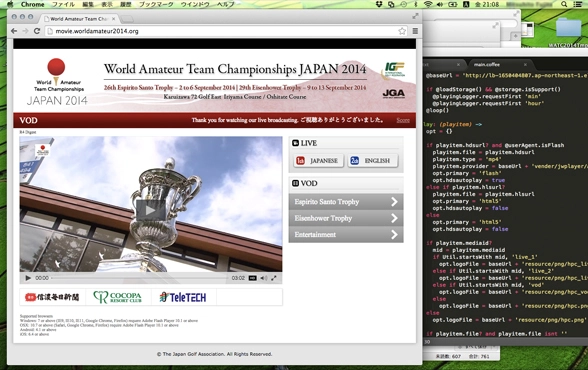Watch live stream in ENGLISH
This screenshot has width=588, height=370.
372,161
